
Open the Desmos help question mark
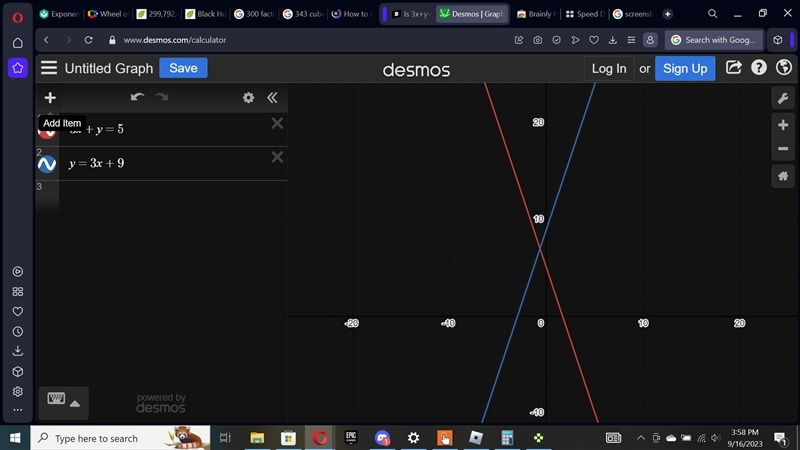coord(759,68)
